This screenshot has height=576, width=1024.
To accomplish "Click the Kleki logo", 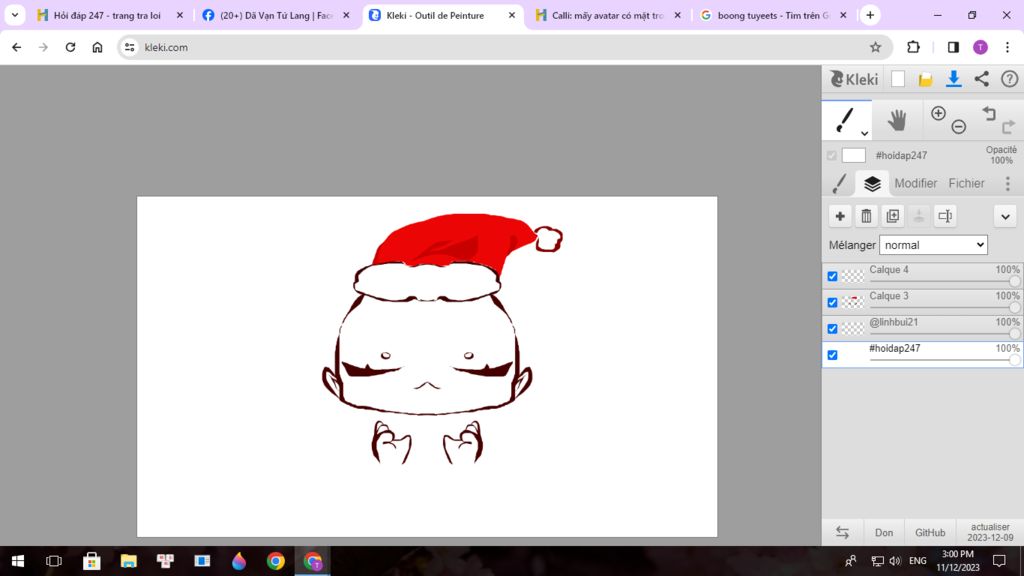I will pos(854,79).
